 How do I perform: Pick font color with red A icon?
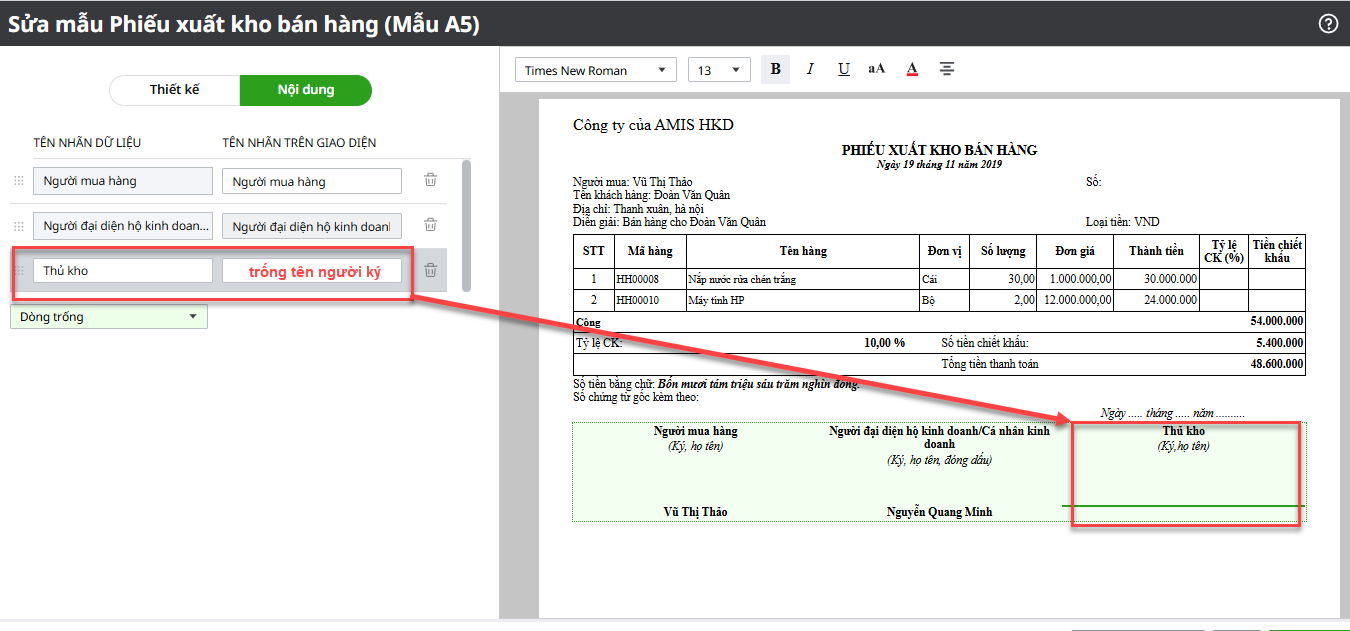911,69
